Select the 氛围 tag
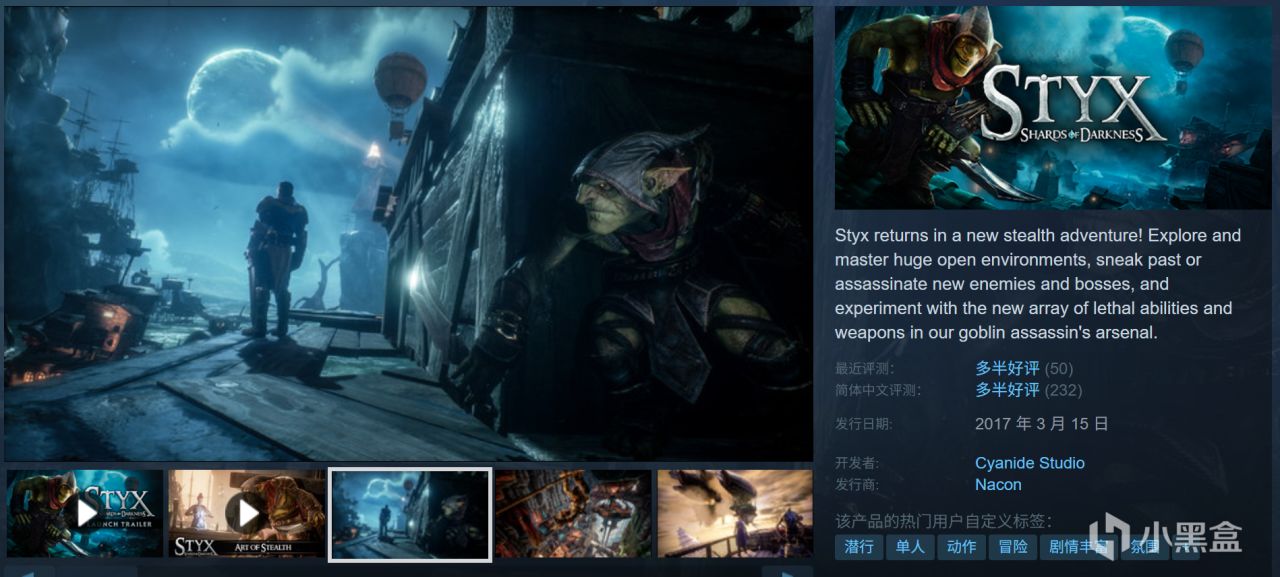 point(1144,547)
